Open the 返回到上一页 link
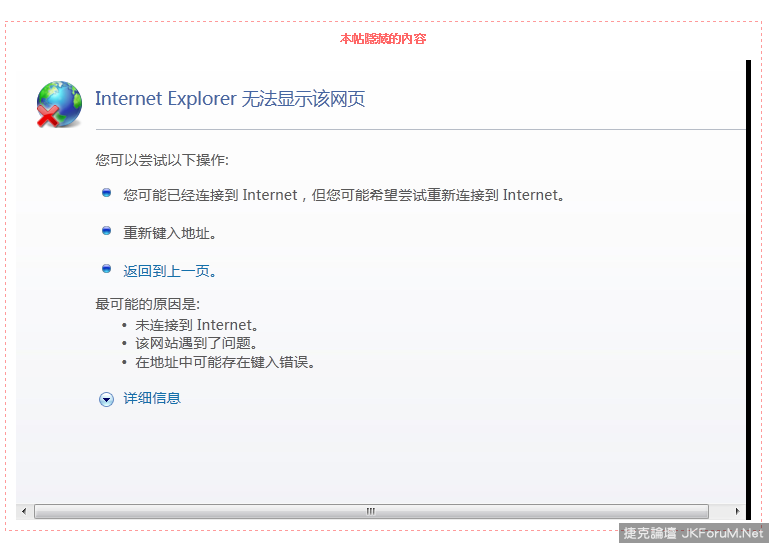The width and height of the screenshot is (774, 548). (170, 271)
